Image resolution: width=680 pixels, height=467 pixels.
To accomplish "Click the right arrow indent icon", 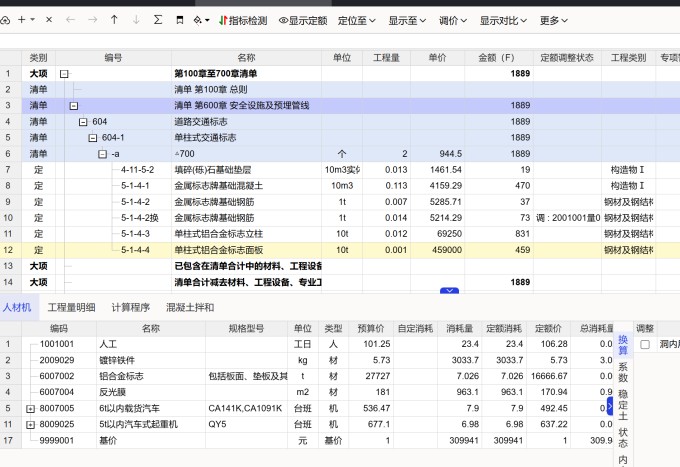I will 92,20.
